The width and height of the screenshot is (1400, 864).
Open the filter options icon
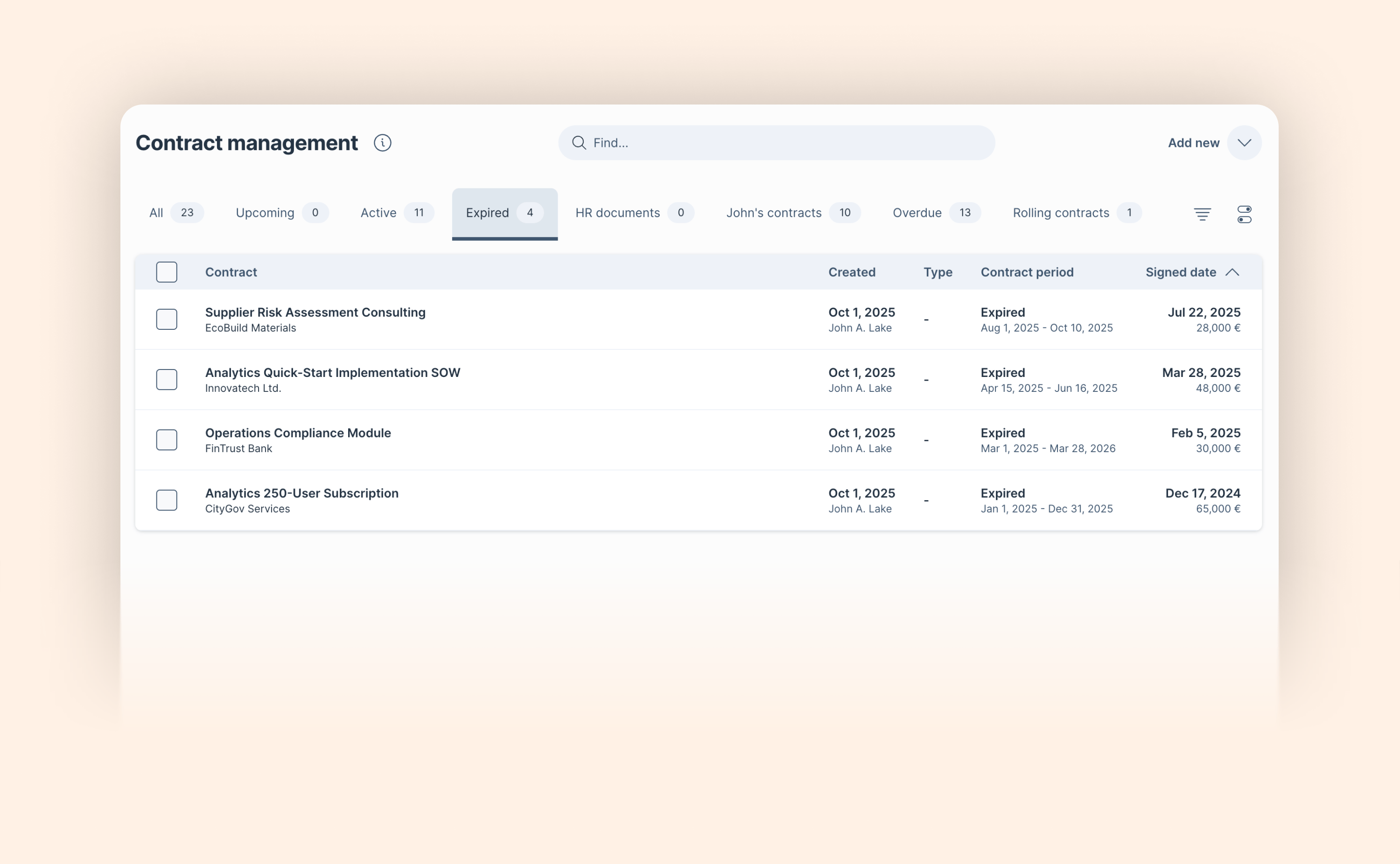tap(1202, 213)
